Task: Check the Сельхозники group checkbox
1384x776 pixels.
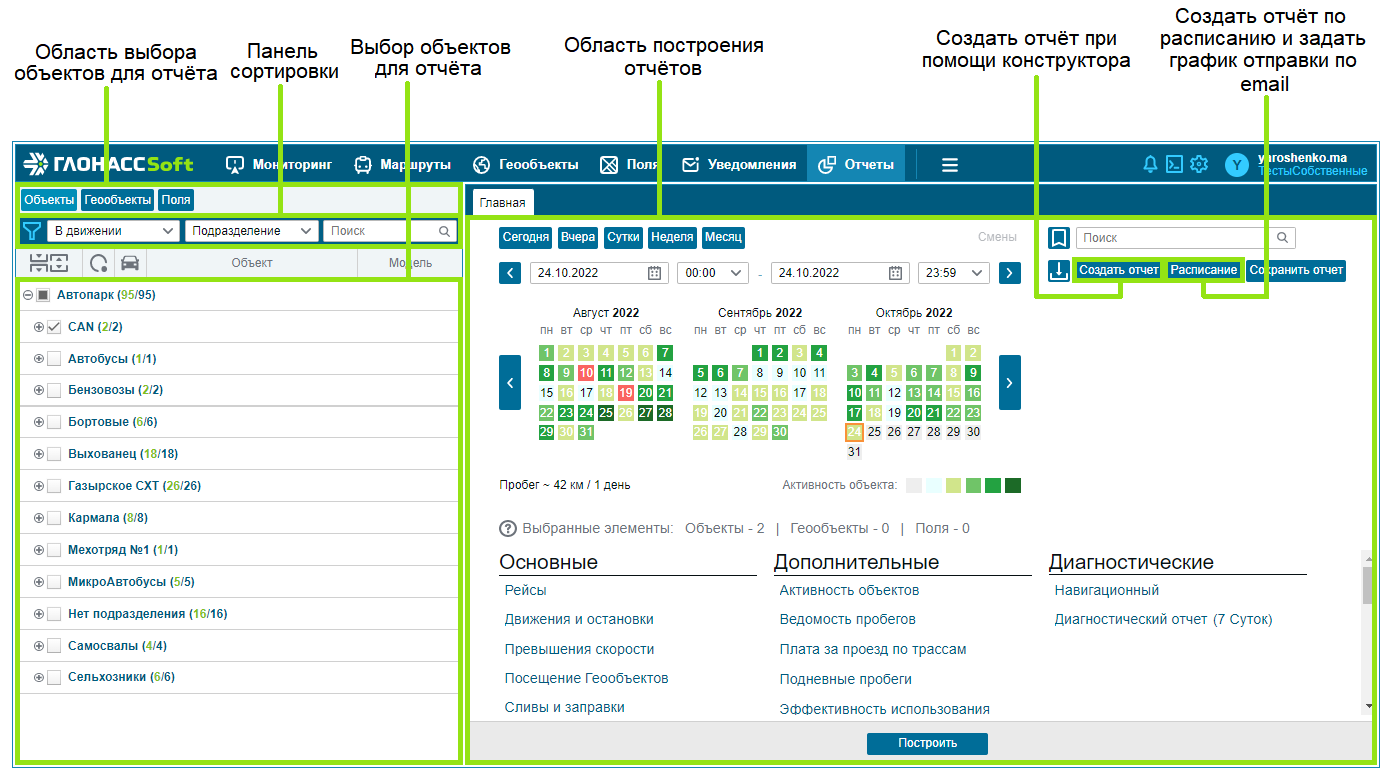Action: (54, 677)
